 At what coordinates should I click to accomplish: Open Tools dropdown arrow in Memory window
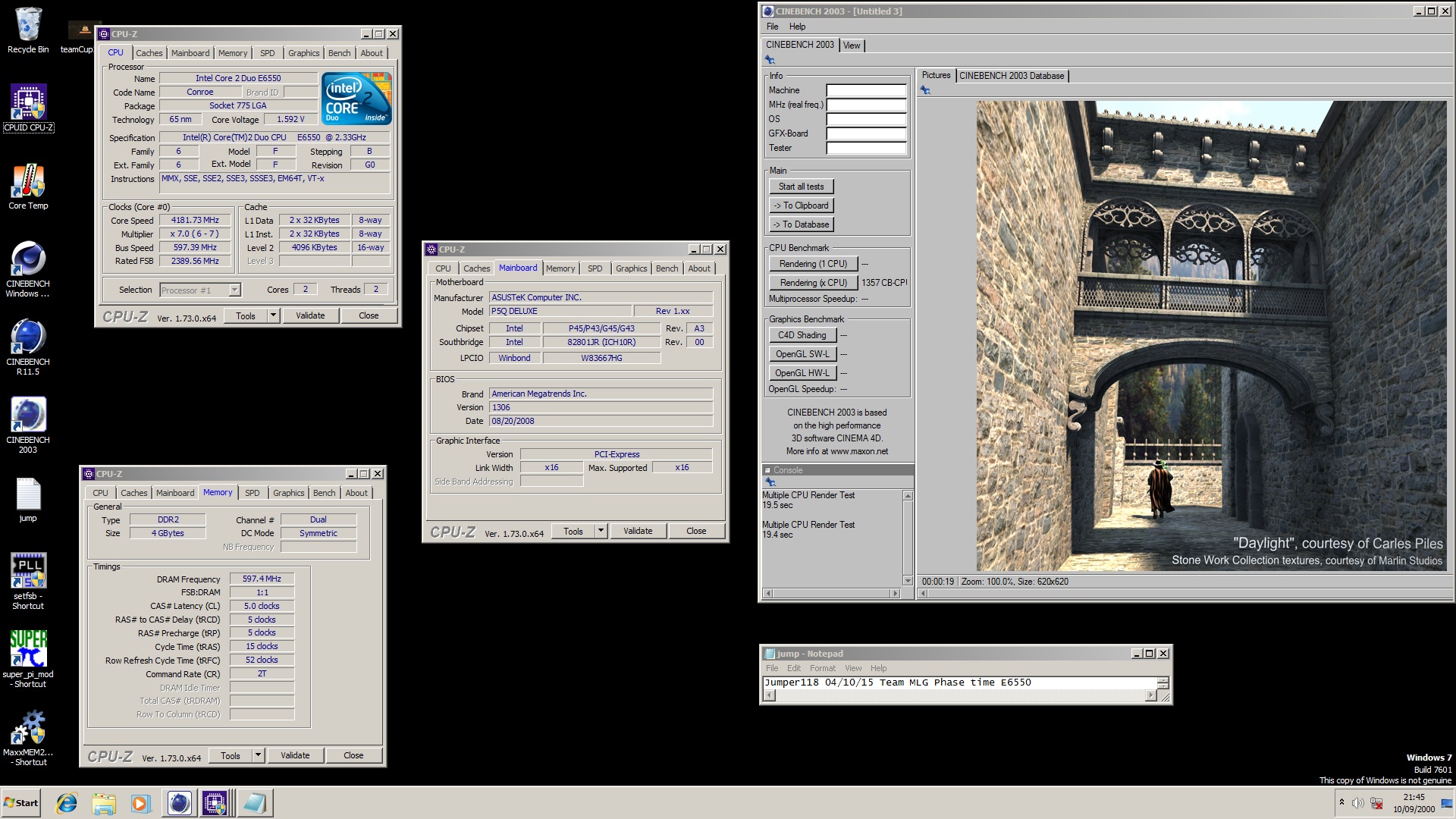[x=258, y=755]
